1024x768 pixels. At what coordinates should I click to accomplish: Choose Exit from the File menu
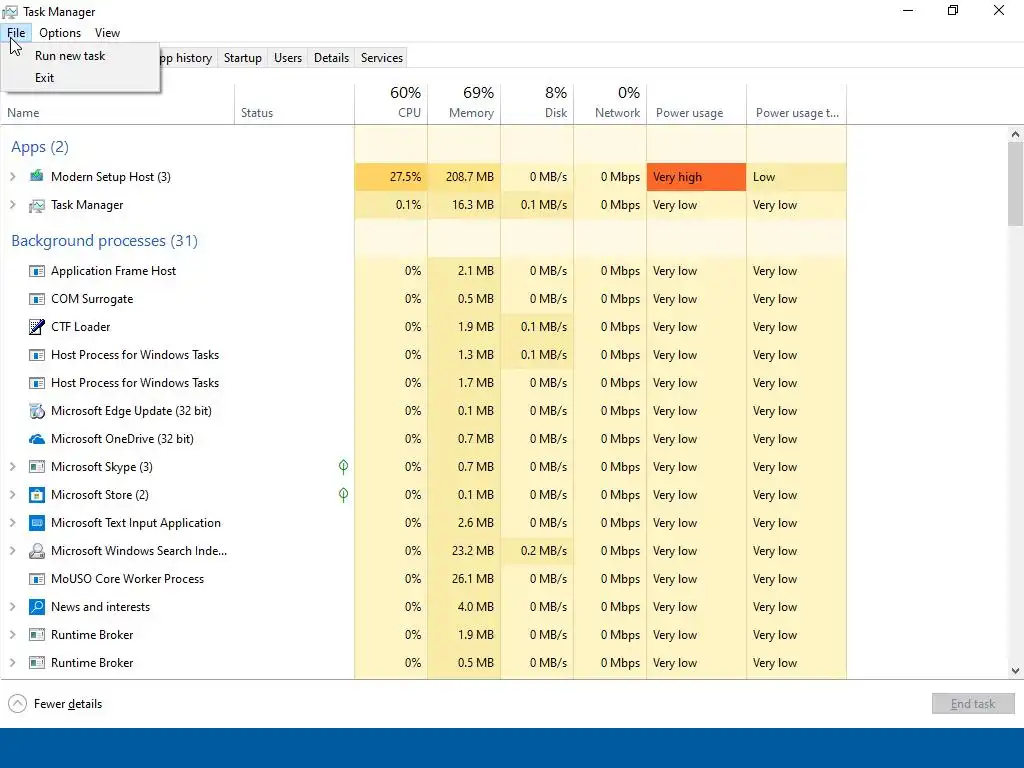(80, 78)
